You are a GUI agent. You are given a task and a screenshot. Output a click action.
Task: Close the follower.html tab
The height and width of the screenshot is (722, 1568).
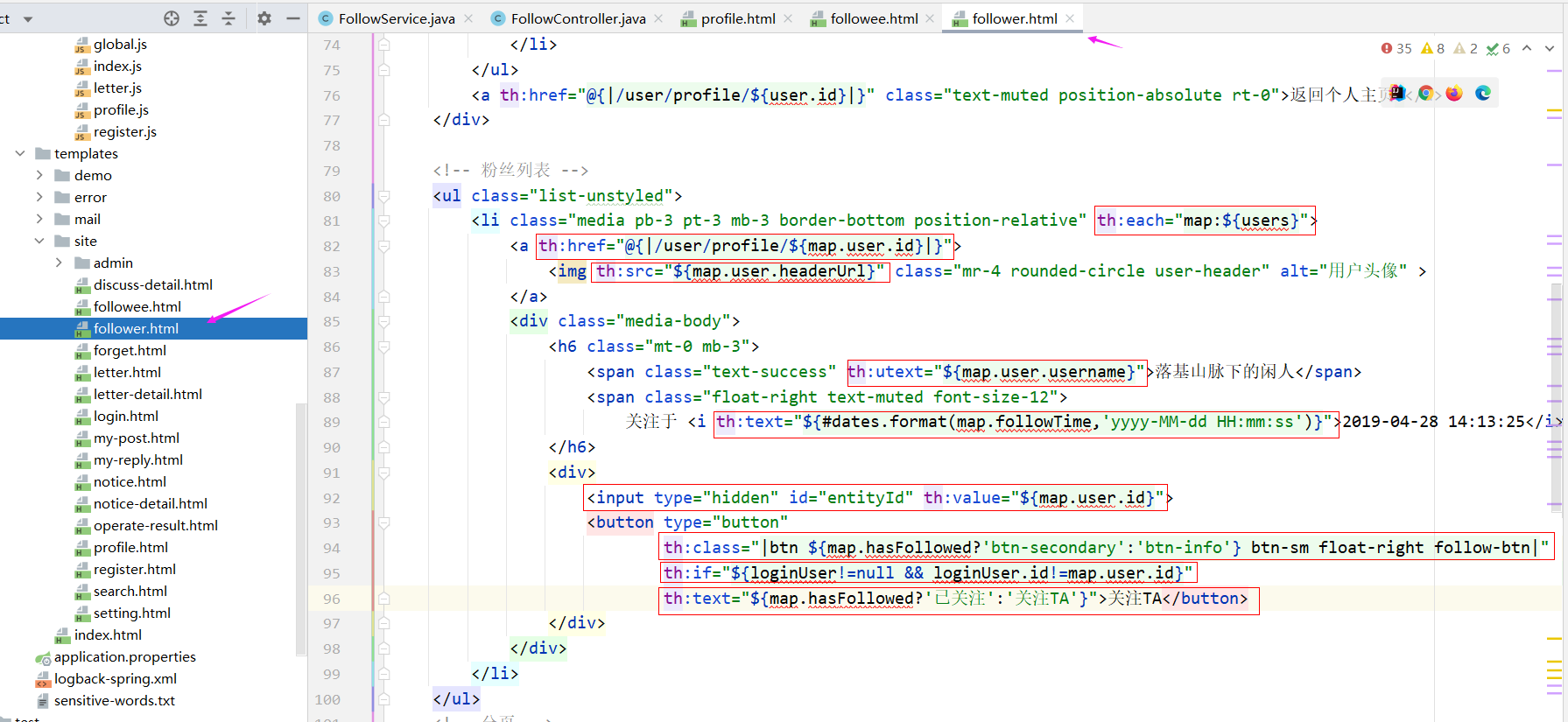click(1070, 18)
